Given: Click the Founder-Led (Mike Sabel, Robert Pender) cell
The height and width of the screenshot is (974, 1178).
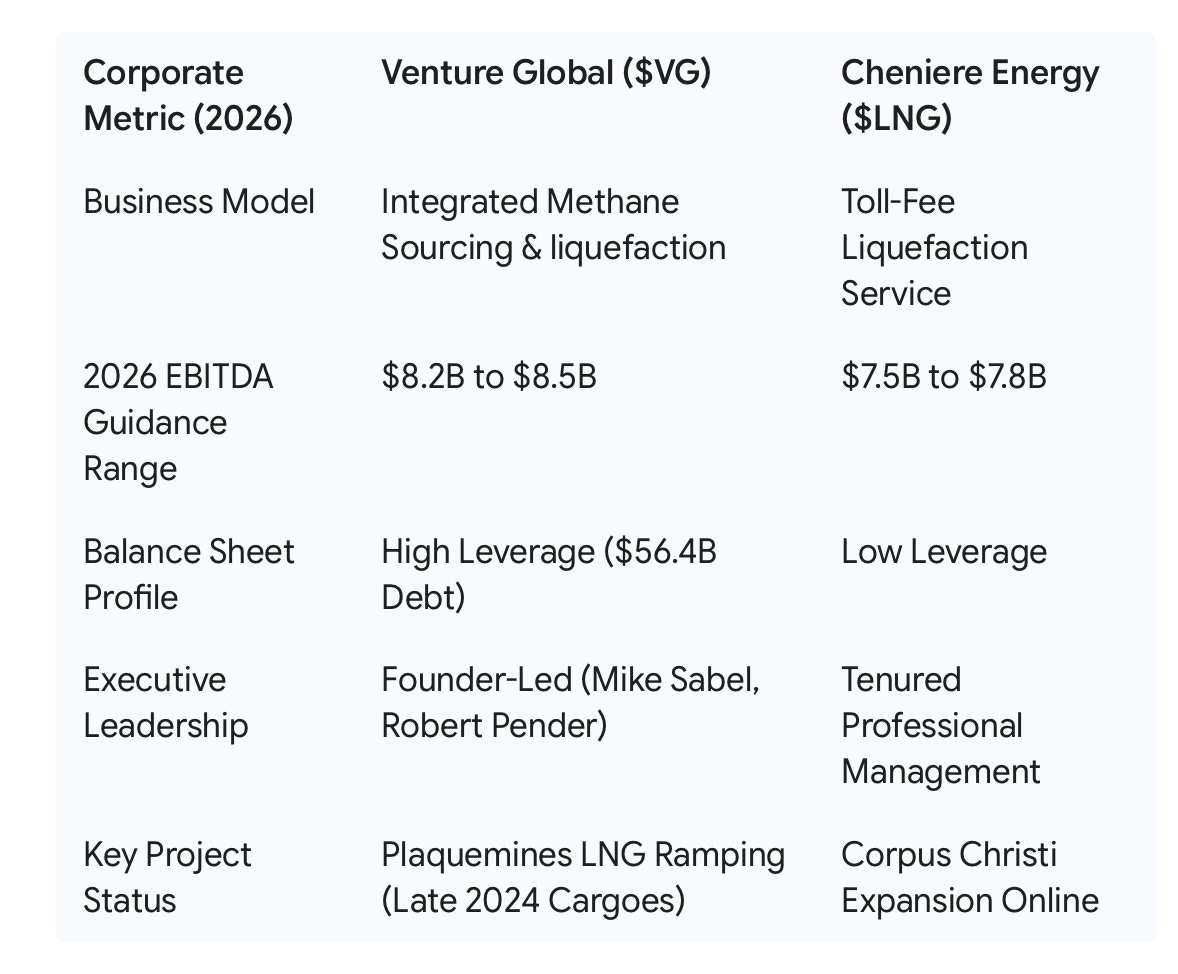Looking at the screenshot, I should click(571, 703).
